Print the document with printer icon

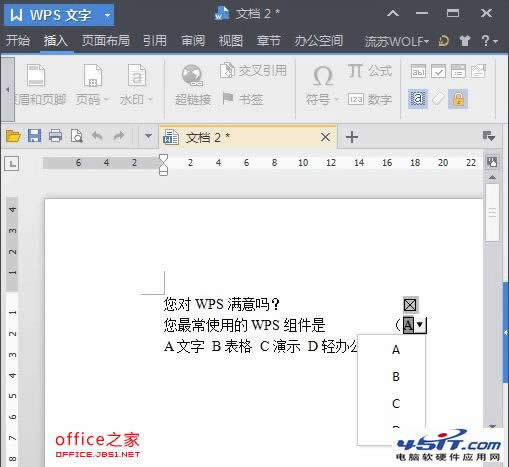click(x=55, y=136)
